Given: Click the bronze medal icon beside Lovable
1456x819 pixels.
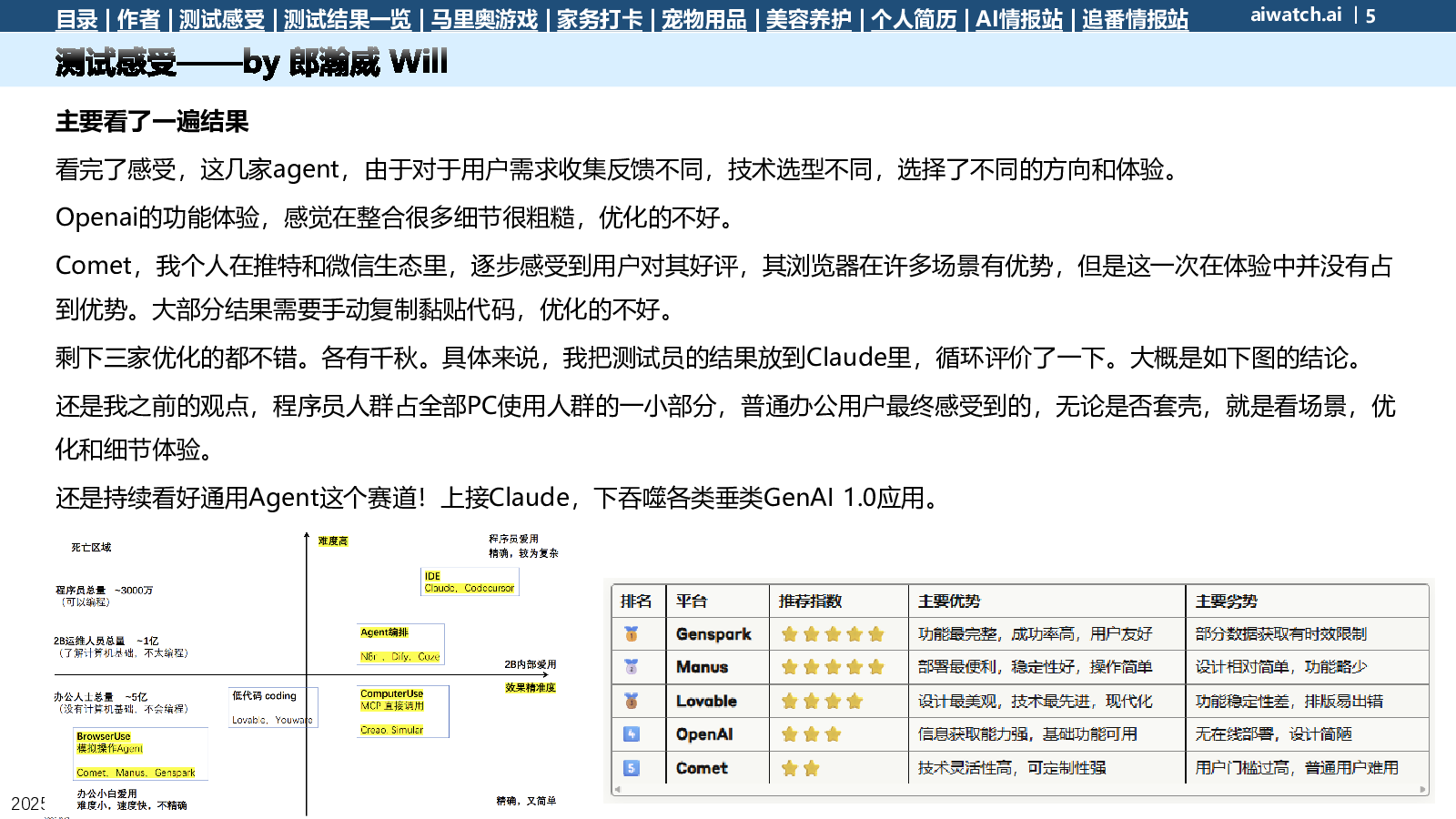Looking at the screenshot, I should [x=631, y=701].
